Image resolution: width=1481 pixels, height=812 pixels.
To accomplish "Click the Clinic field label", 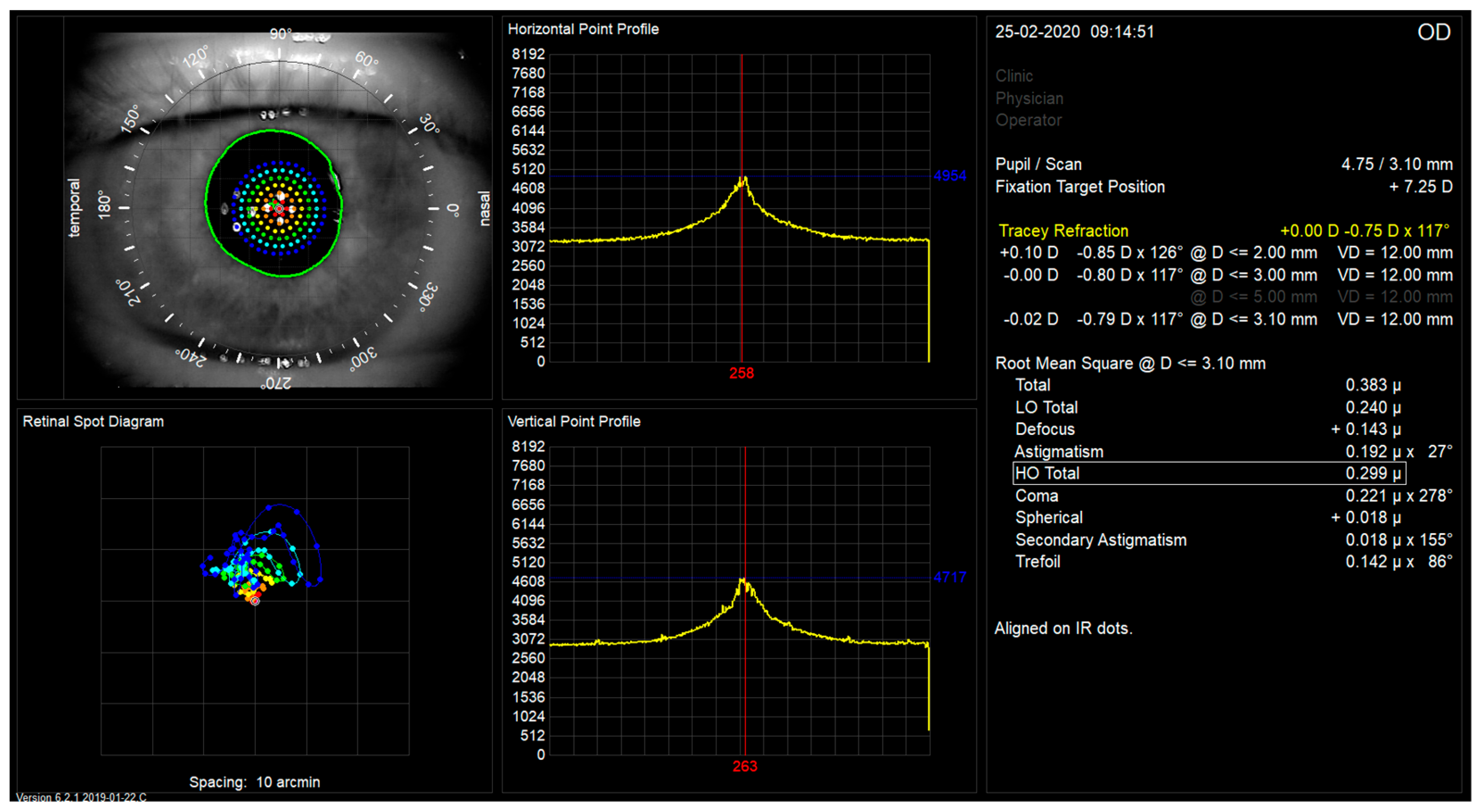I will click(1014, 76).
